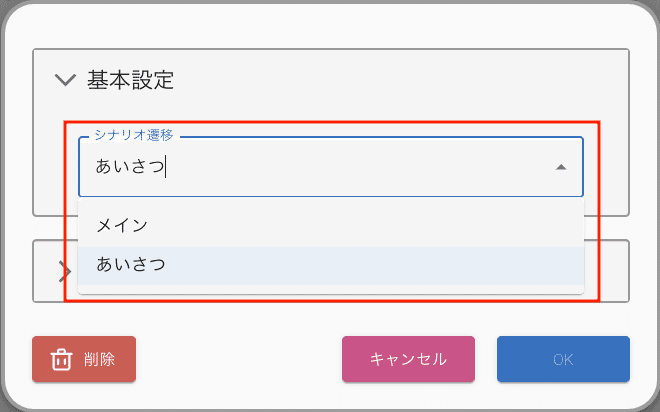Screen dimensions: 660x412
Task: Delete the item via the trash button
Action: tap(84, 359)
